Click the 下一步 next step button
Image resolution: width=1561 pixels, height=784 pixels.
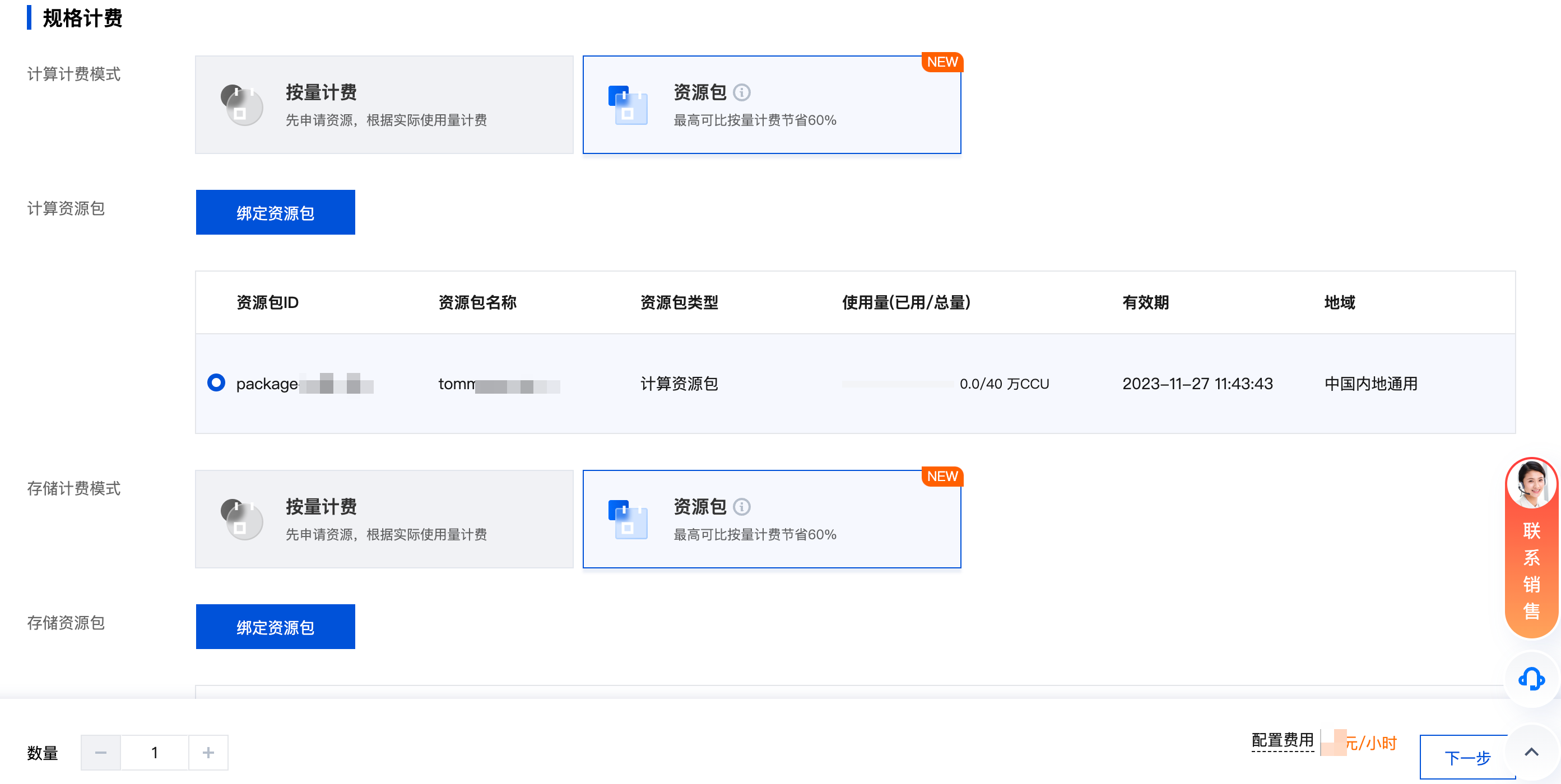[1466, 757]
